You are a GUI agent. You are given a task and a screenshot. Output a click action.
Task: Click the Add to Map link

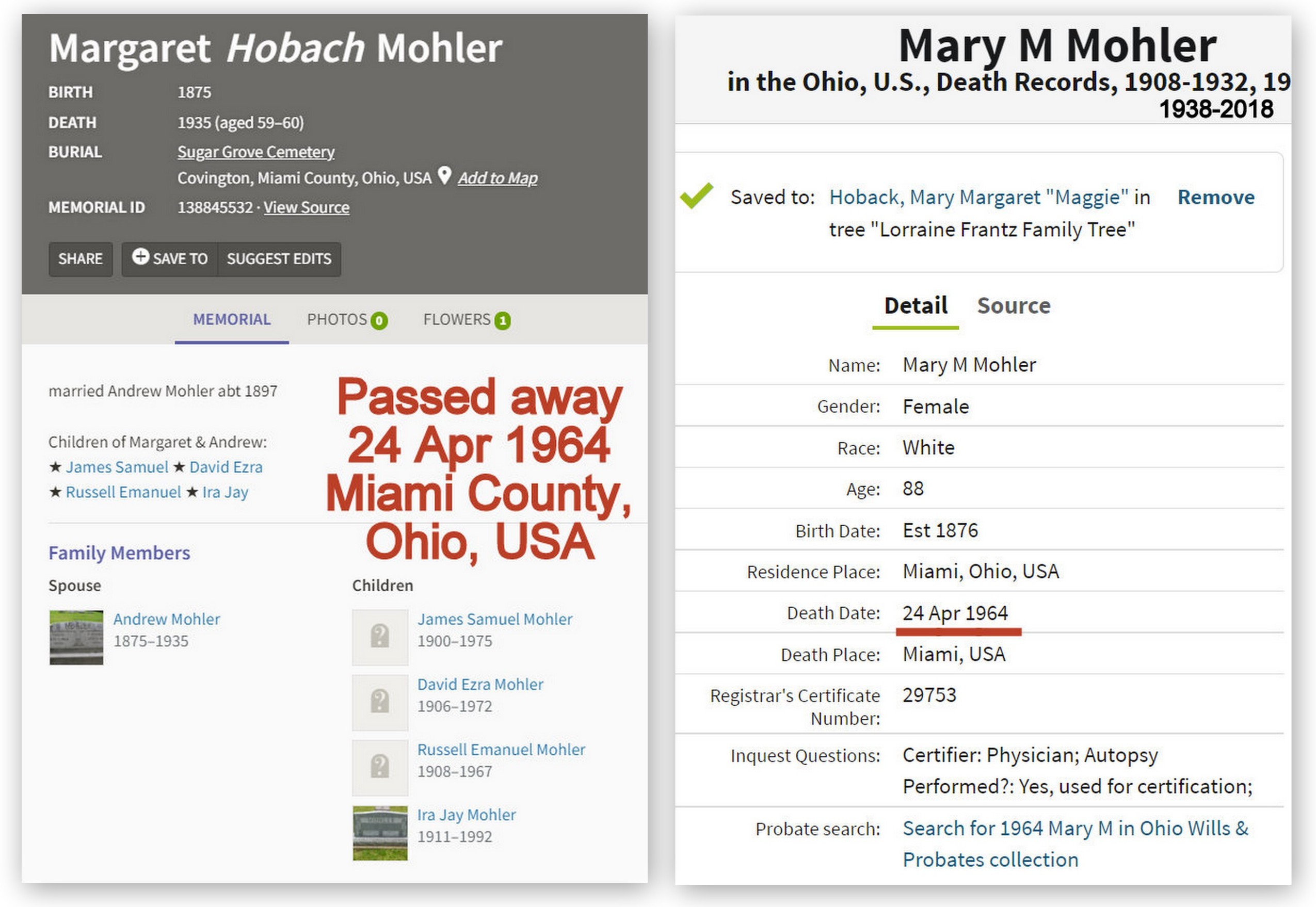497,179
